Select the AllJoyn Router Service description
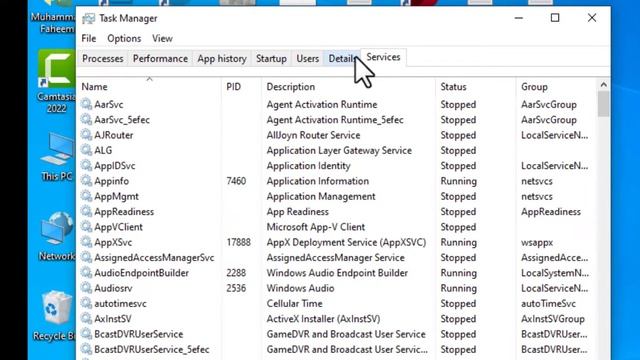Image resolution: width=640 pixels, height=360 pixels. pos(313,135)
